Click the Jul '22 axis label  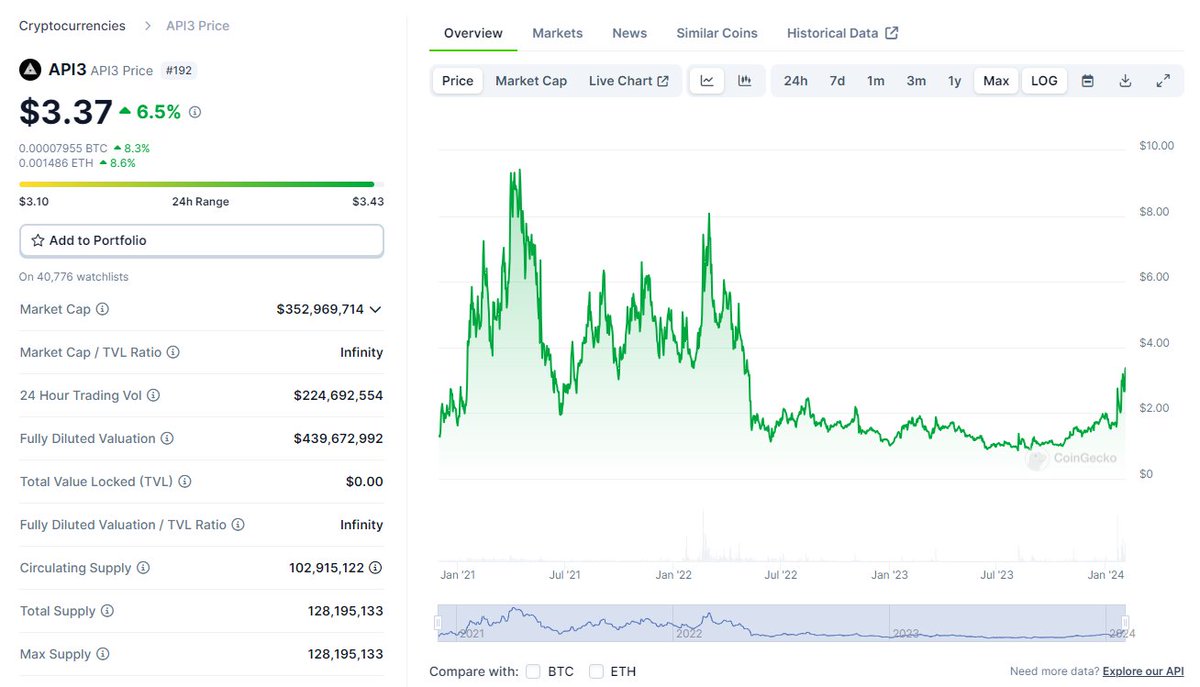(781, 576)
